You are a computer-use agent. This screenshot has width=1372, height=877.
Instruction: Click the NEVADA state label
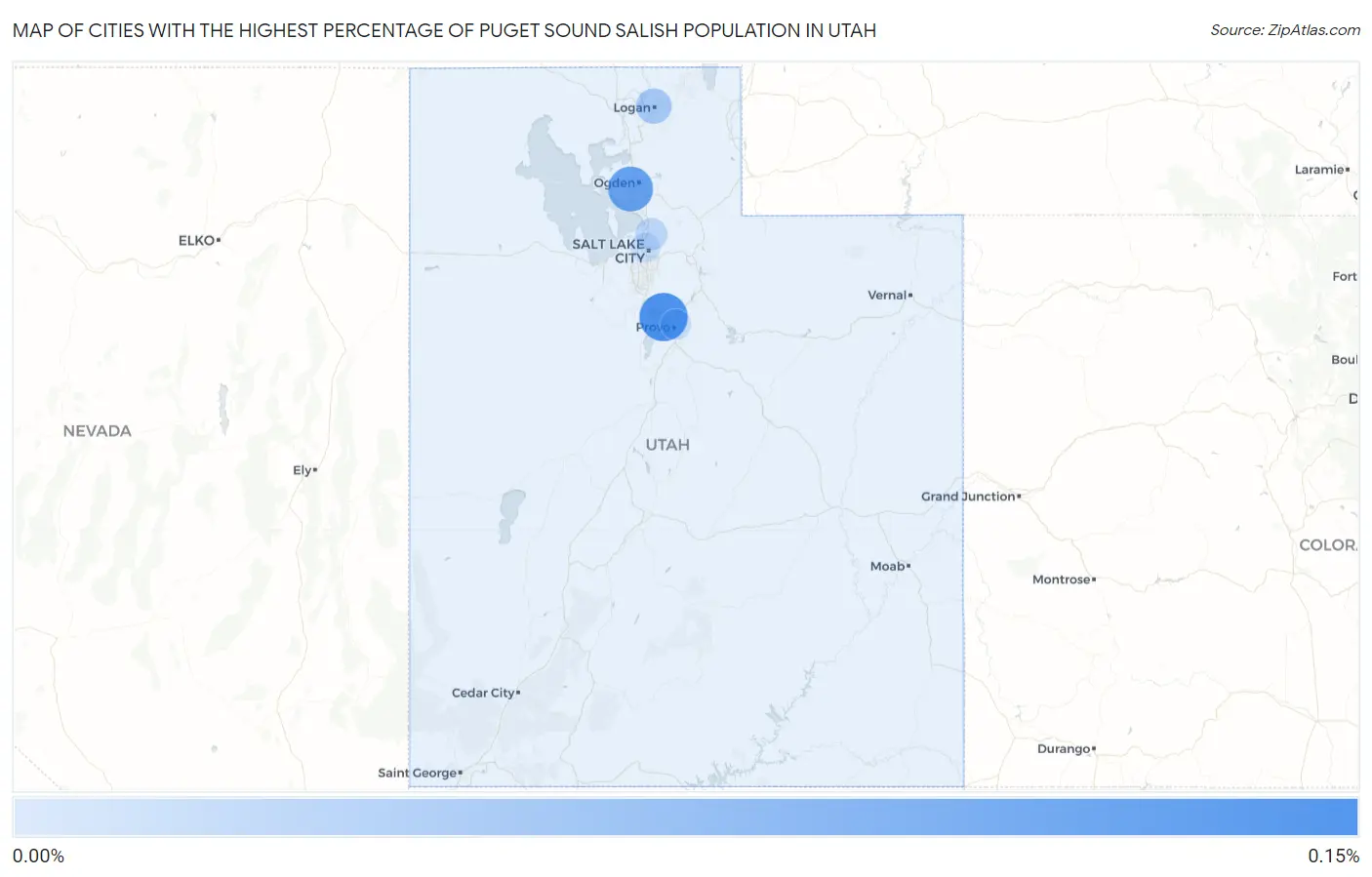(97, 431)
